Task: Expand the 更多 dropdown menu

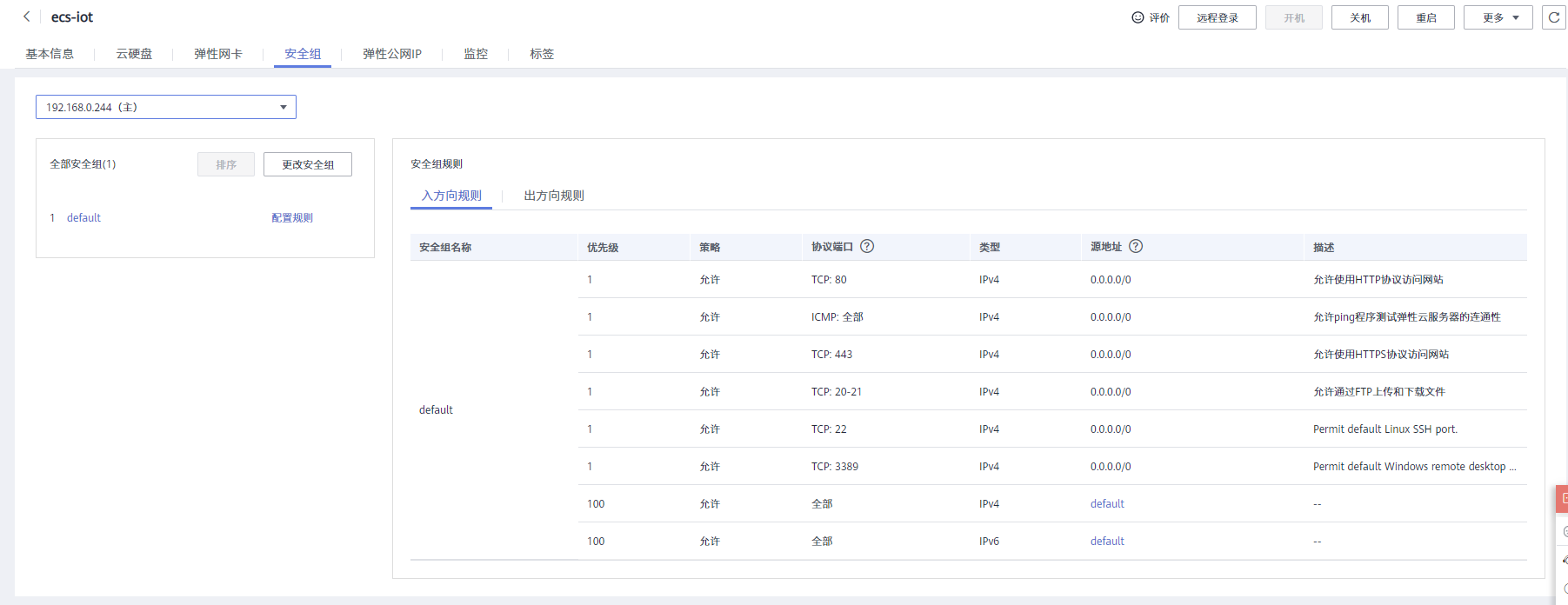Action: tap(1498, 17)
